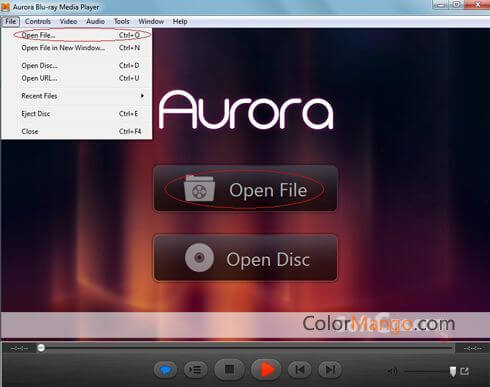This screenshot has width=490, height=387.
Task: Toggle the full-screen icon beside the volume slider
Action: tap(464, 371)
